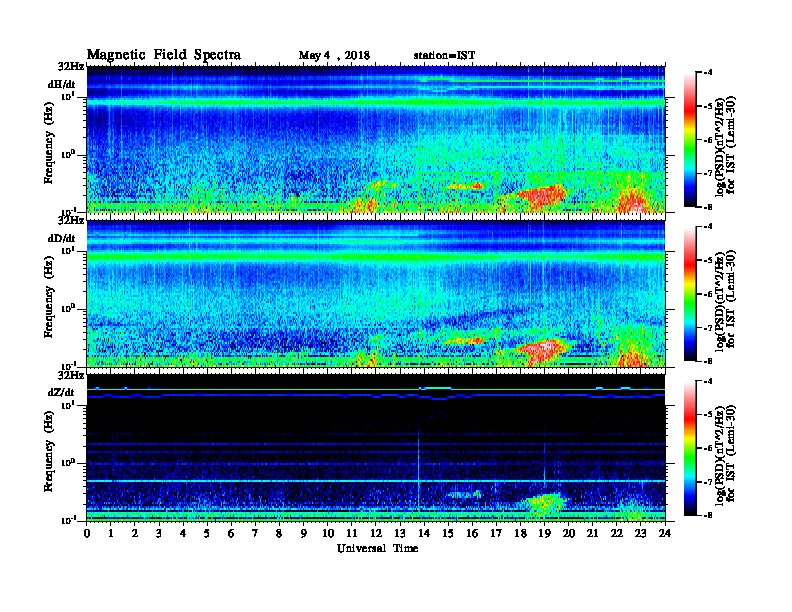Click hour "24" on Universal Time axis
The width and height of the screenshot is (792, 612).
tap(665, 534)
